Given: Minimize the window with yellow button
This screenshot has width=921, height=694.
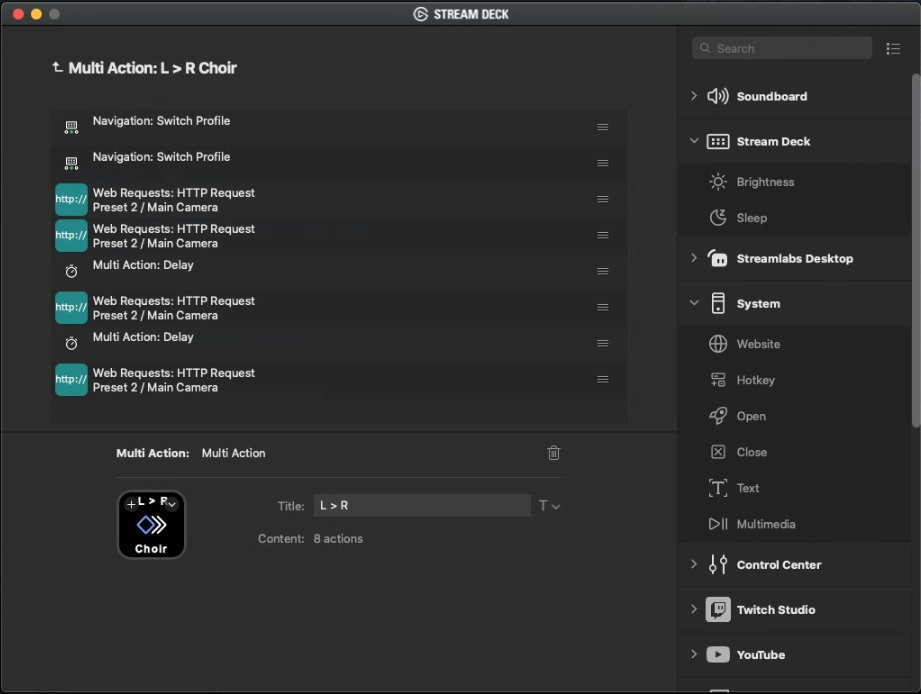Looking at the screenshot, I should [36, 14].
